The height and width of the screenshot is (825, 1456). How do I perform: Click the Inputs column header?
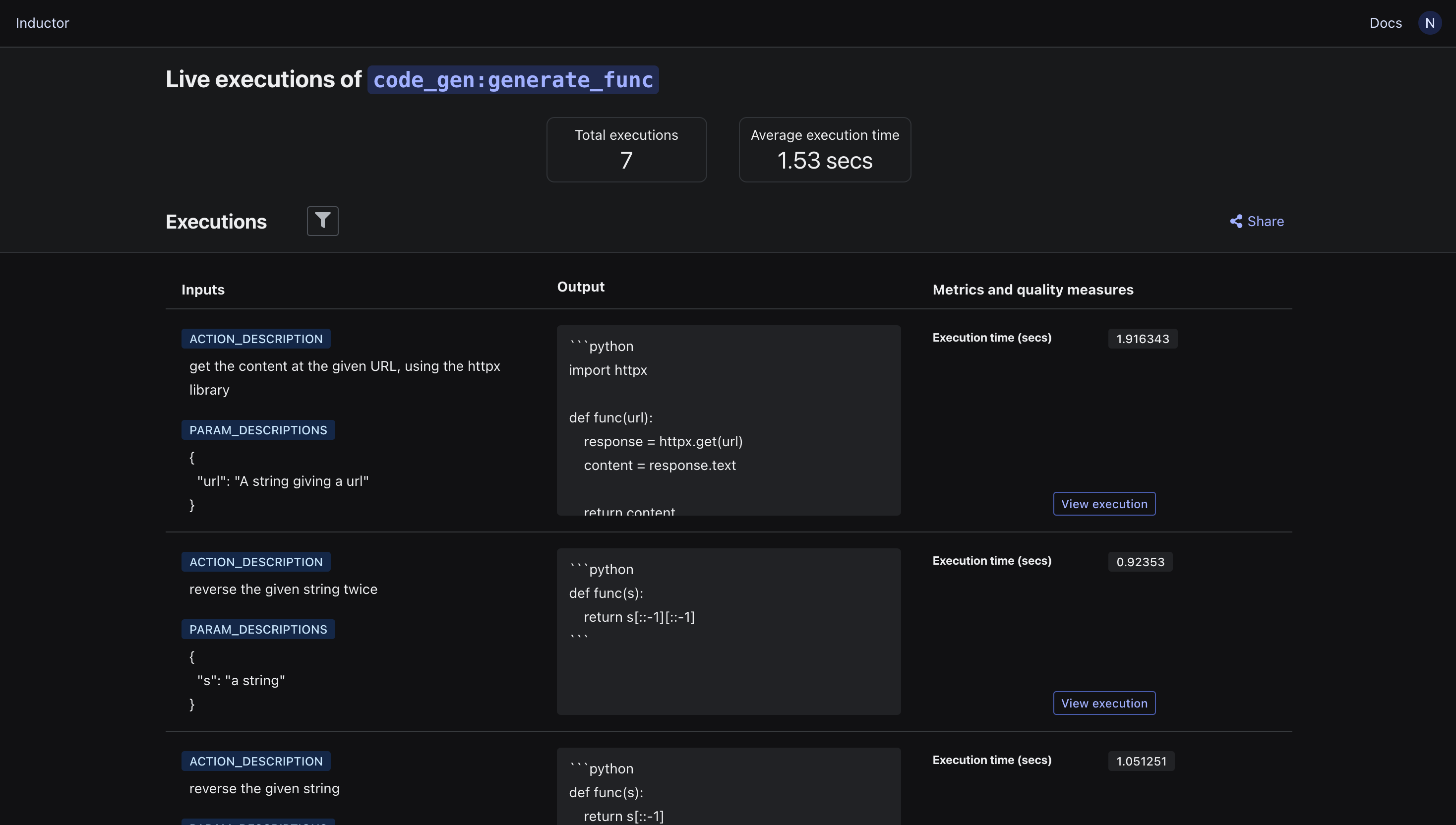pyautogui.click(x=203, y=290)
